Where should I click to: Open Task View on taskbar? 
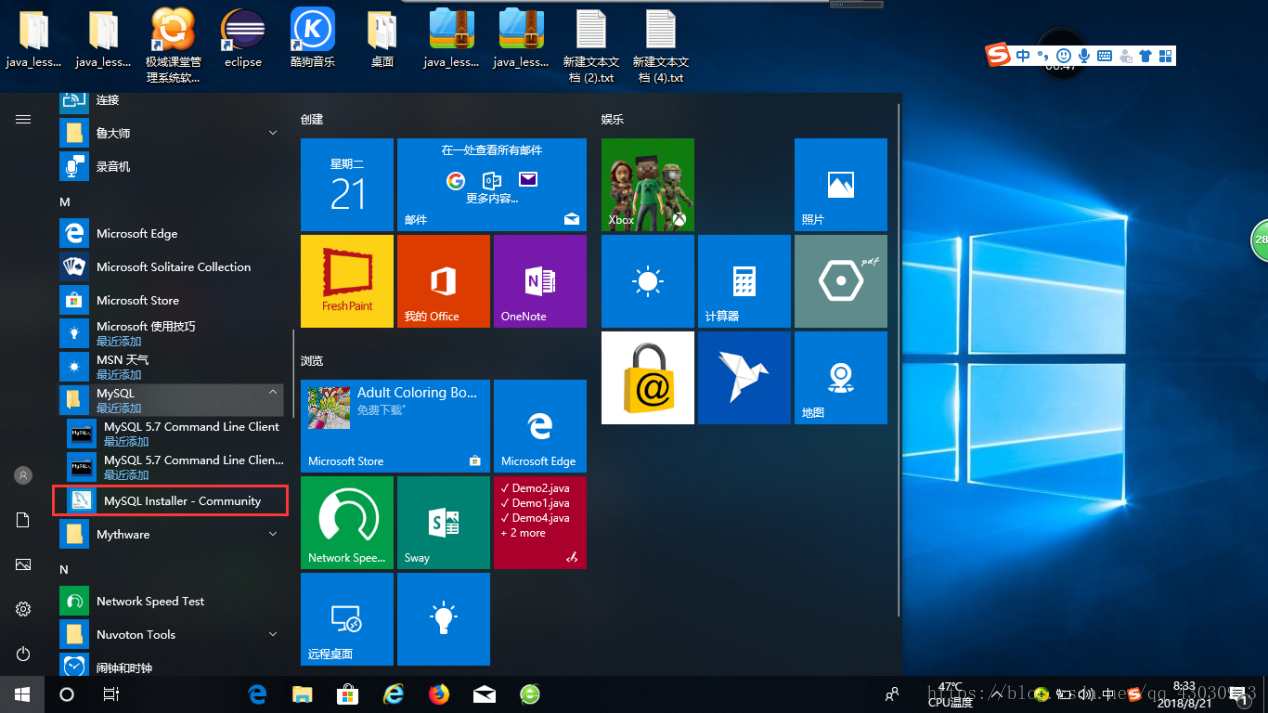[111, 694]
